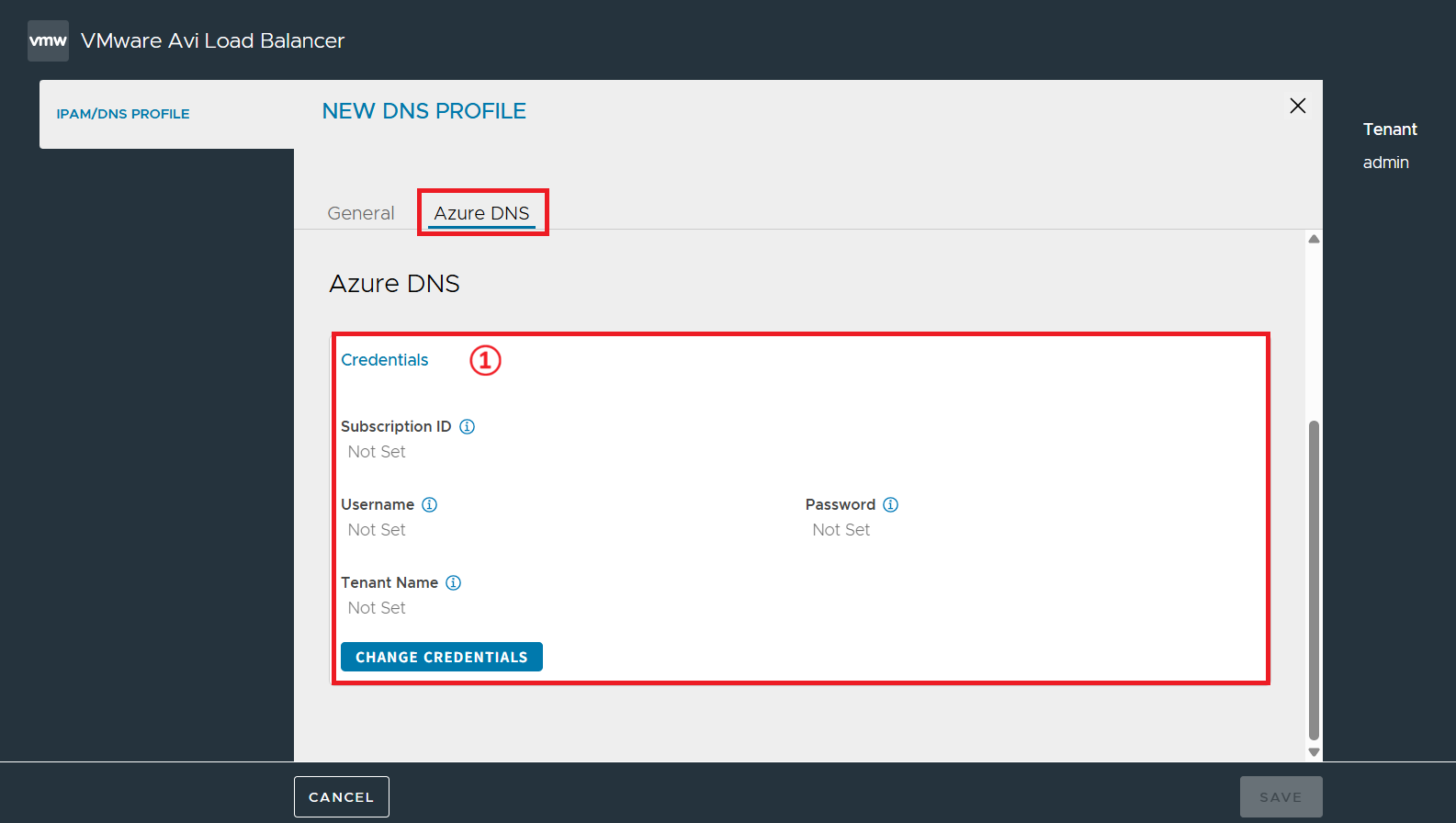Viewport: 1456px width, 823px height.
Task: Open Subscription ID info tooltip icon
Action: click(467, 426)
